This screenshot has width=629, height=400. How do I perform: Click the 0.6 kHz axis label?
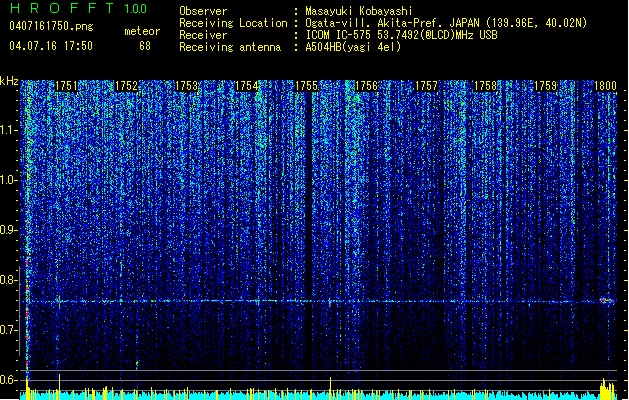point(8,380)
